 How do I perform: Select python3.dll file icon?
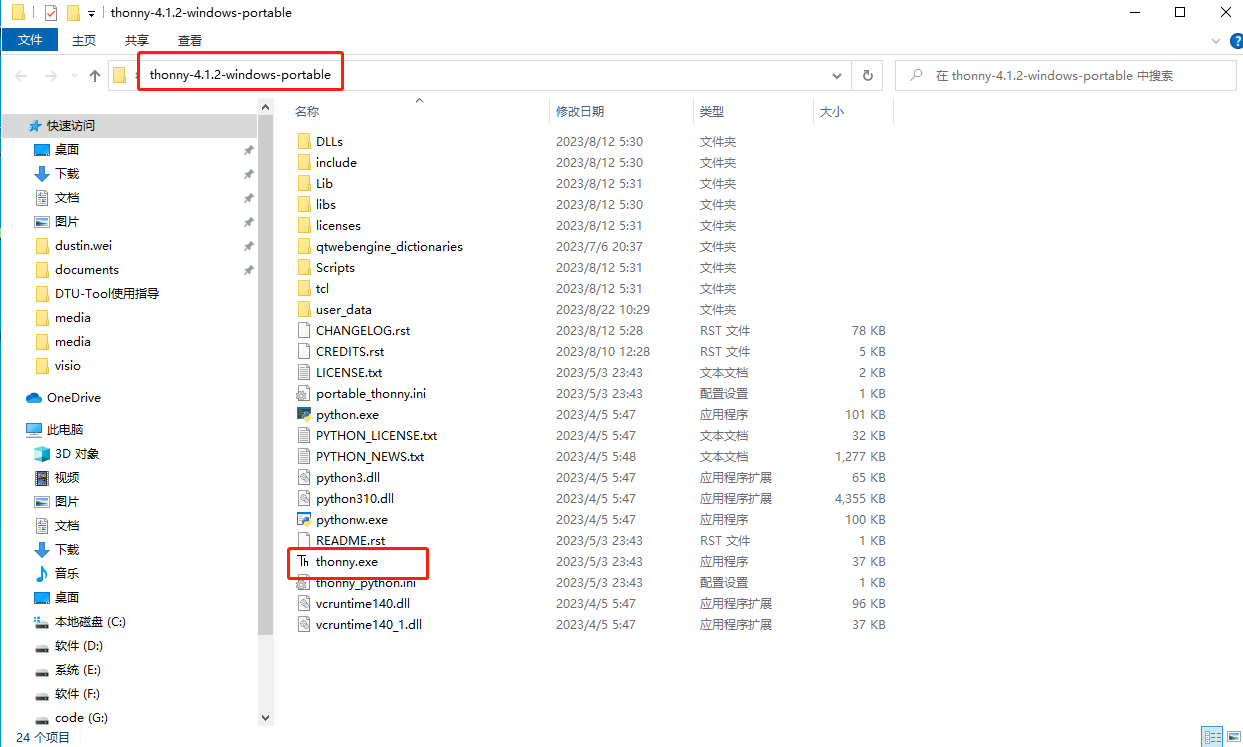pos(305,477)
